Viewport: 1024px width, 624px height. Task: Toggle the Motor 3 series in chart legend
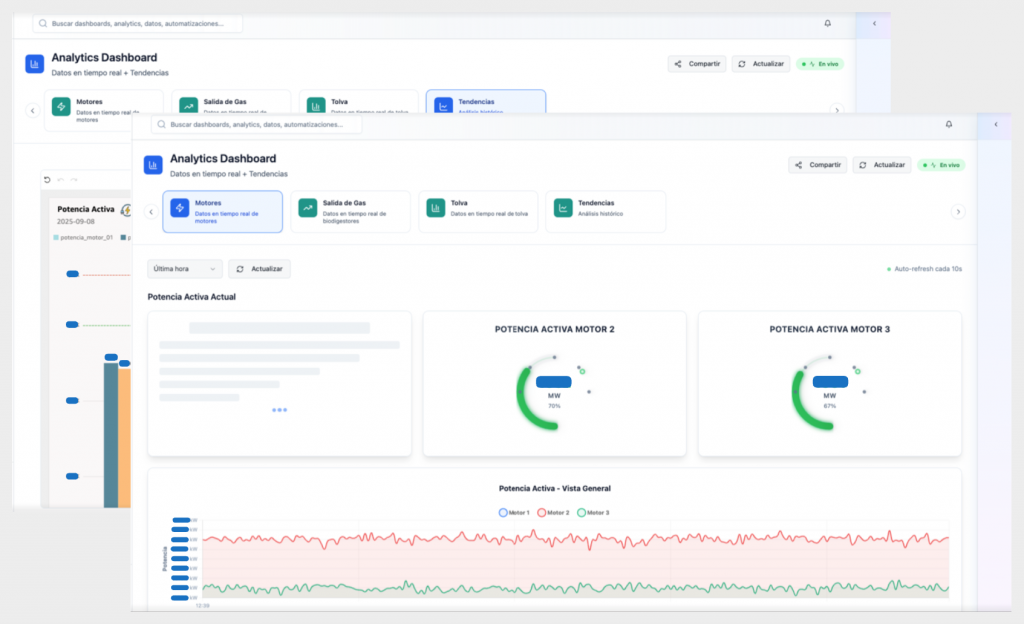pos(593,512)
